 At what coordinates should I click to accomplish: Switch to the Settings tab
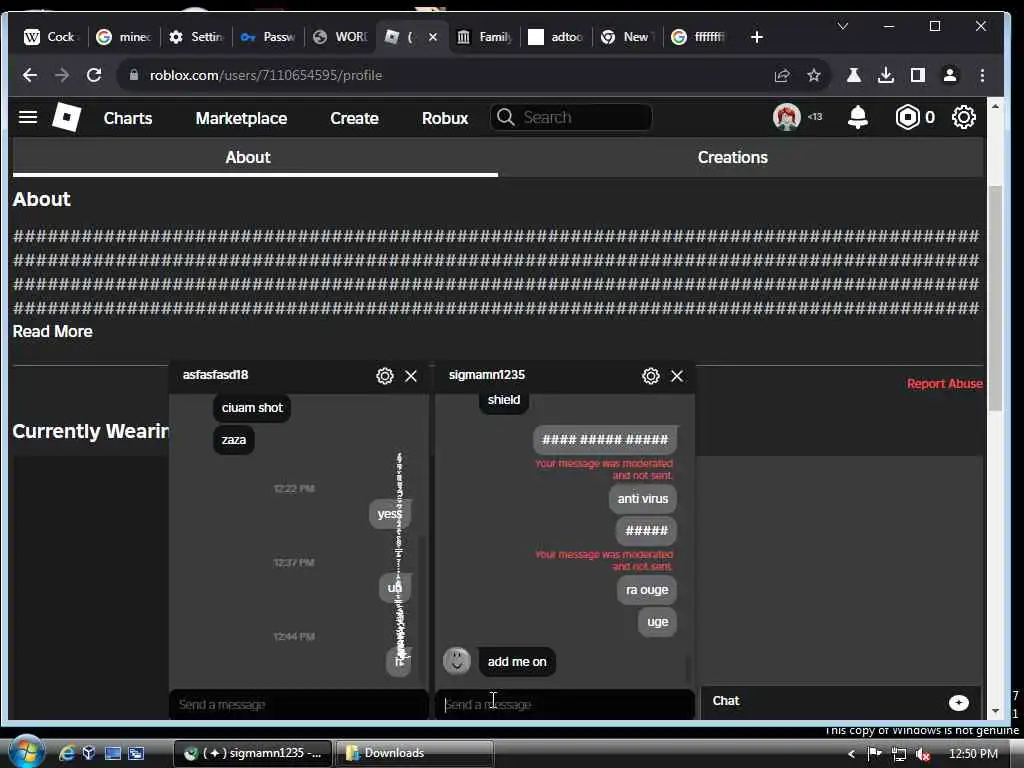coord(196,37)
